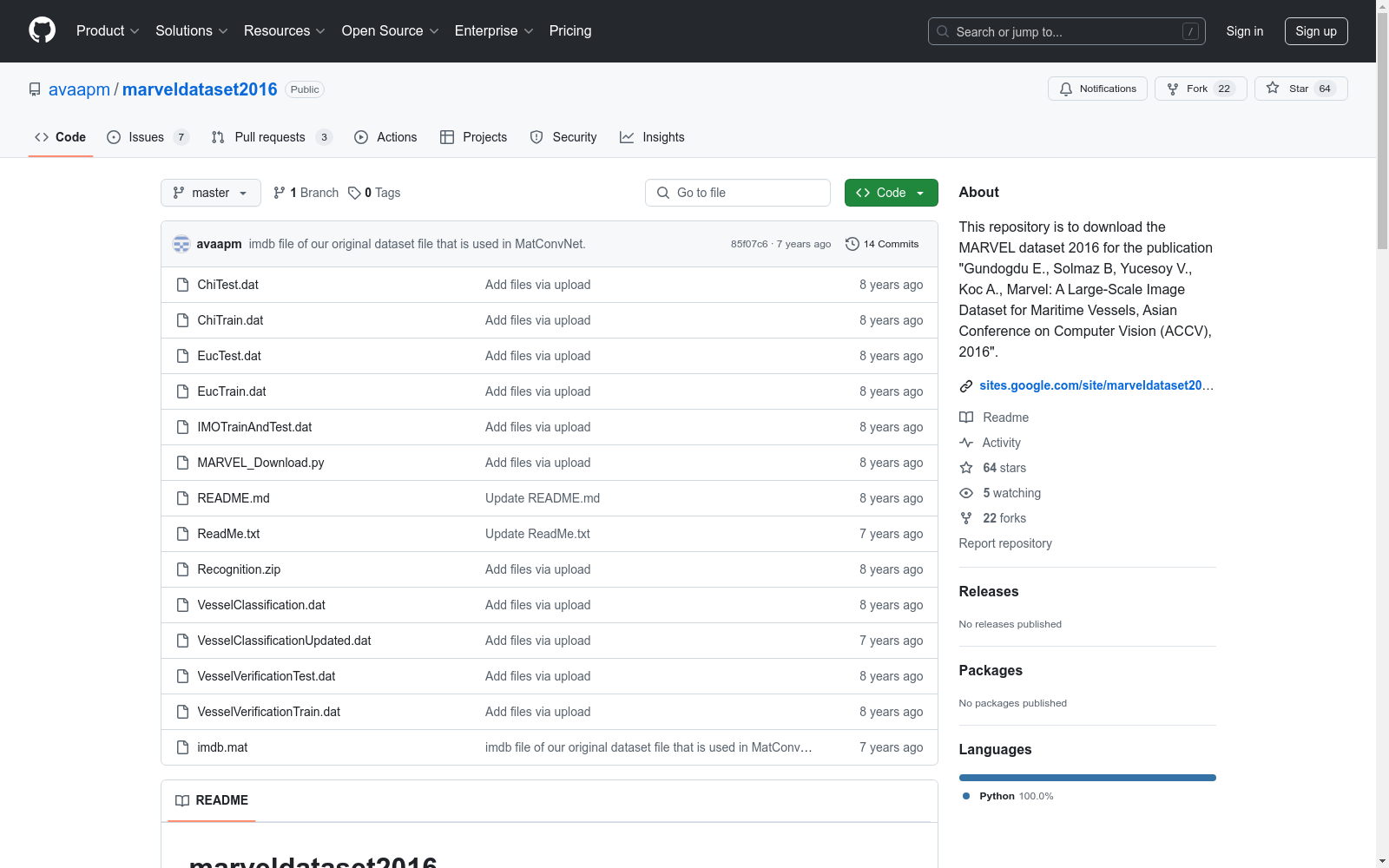Click the branch icon beside 1 Branch
1389x868 pixels.
(x=280, y=193)
